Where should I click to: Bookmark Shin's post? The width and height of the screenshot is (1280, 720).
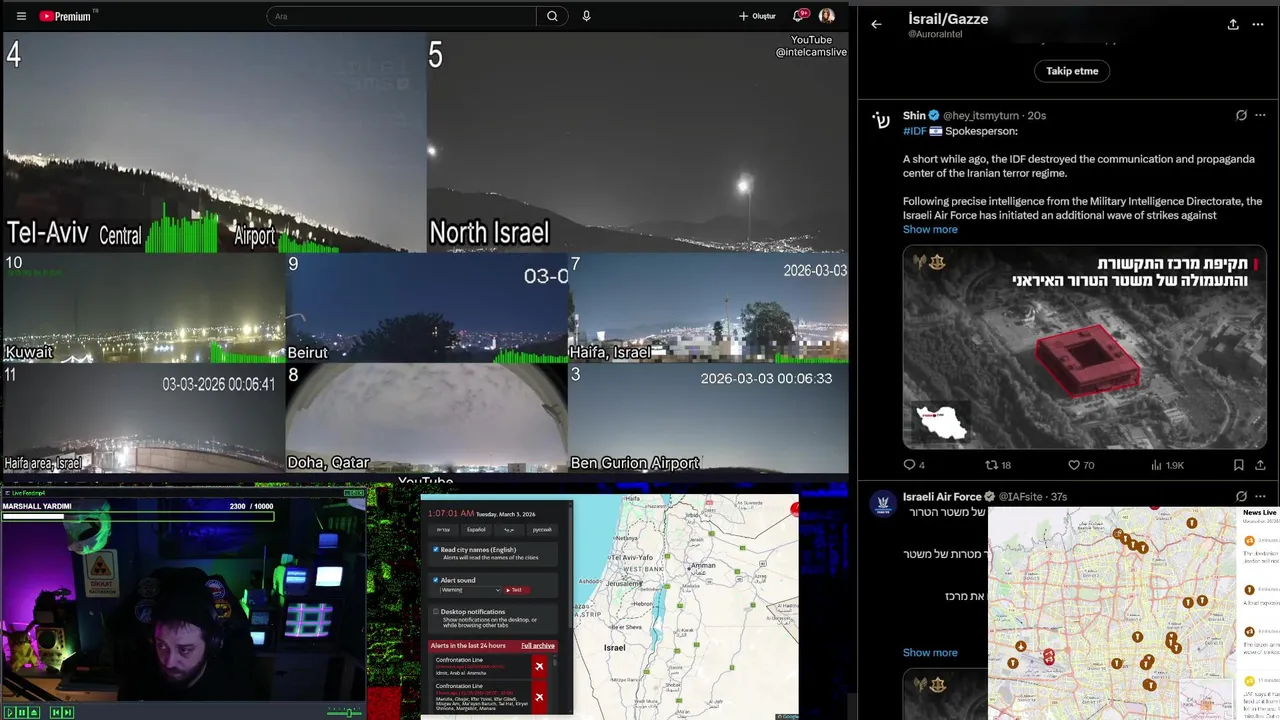point(1238,465)
